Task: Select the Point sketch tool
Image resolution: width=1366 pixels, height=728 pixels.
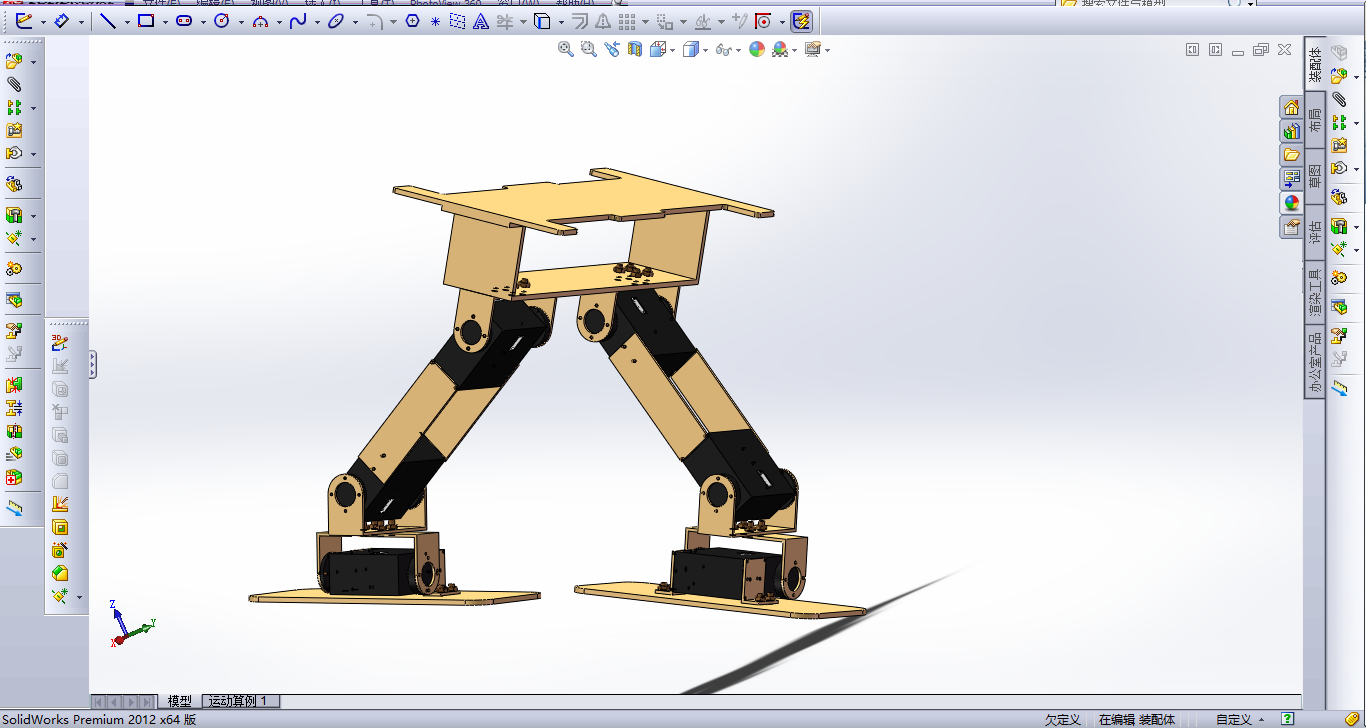Action: point(435,21)
